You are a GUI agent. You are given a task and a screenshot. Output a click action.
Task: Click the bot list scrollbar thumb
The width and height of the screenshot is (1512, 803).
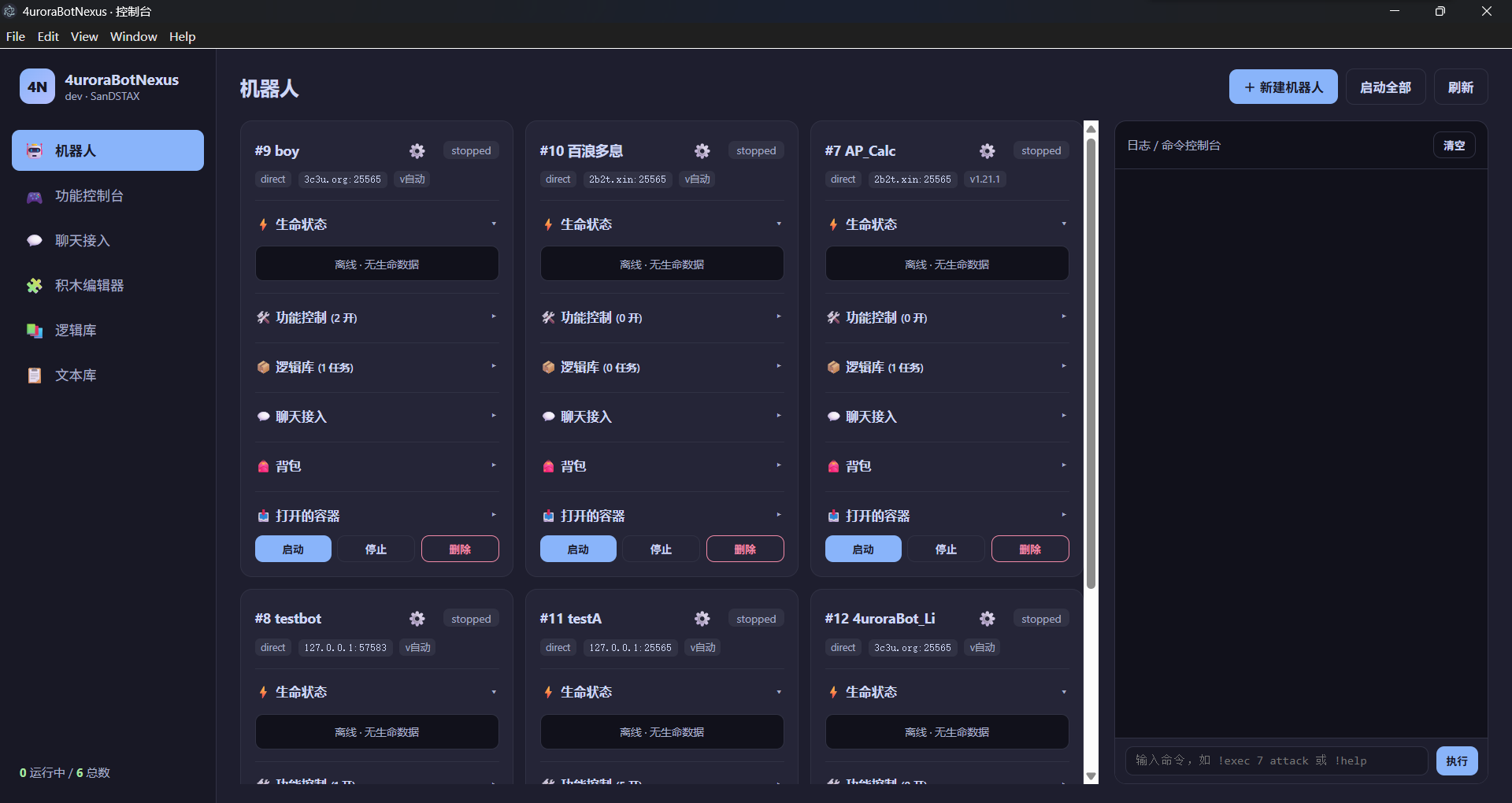tap(1091, 364)
